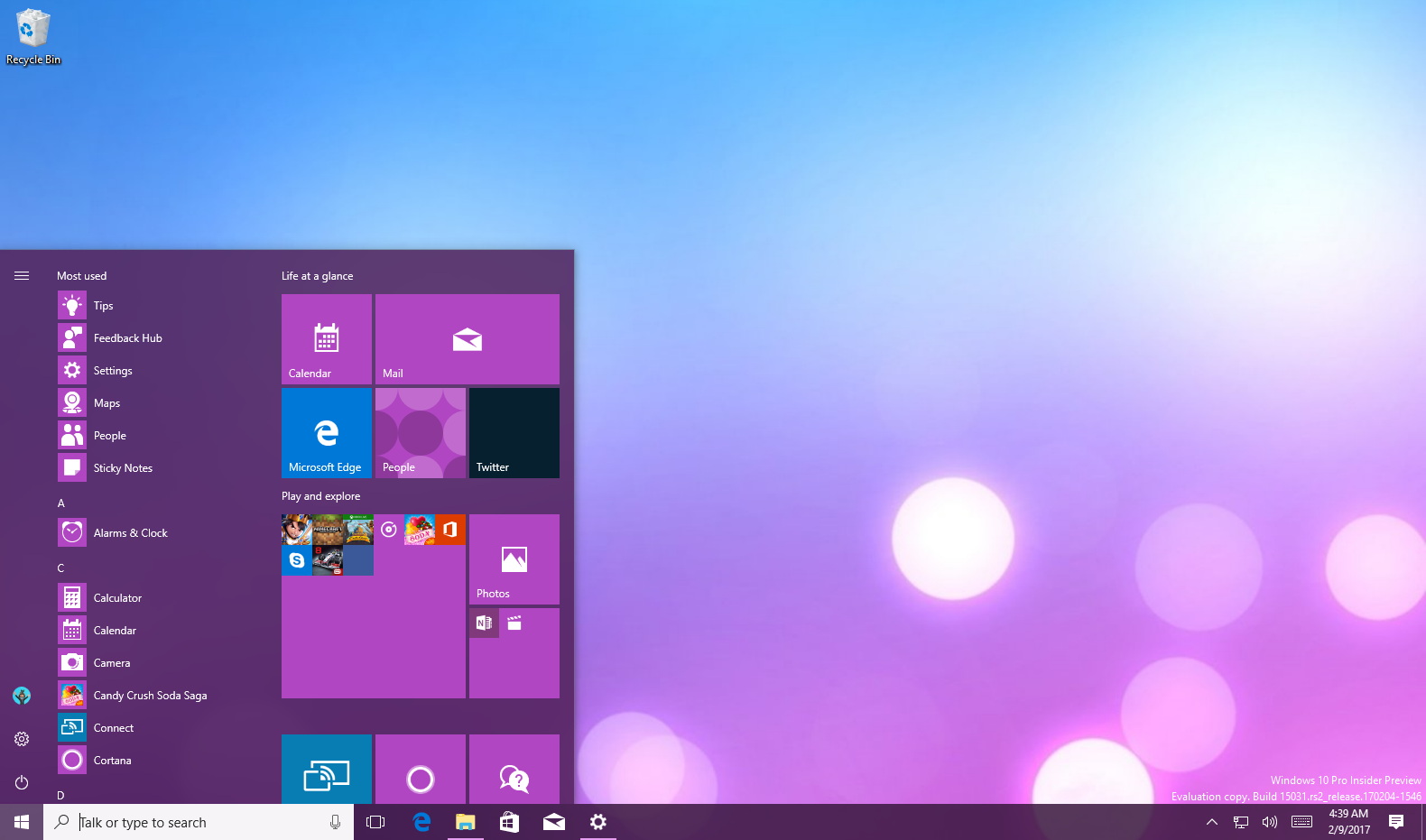Launch the Microsoft Edge tile
Screen dimensions: 1426x840
(327, 433)
